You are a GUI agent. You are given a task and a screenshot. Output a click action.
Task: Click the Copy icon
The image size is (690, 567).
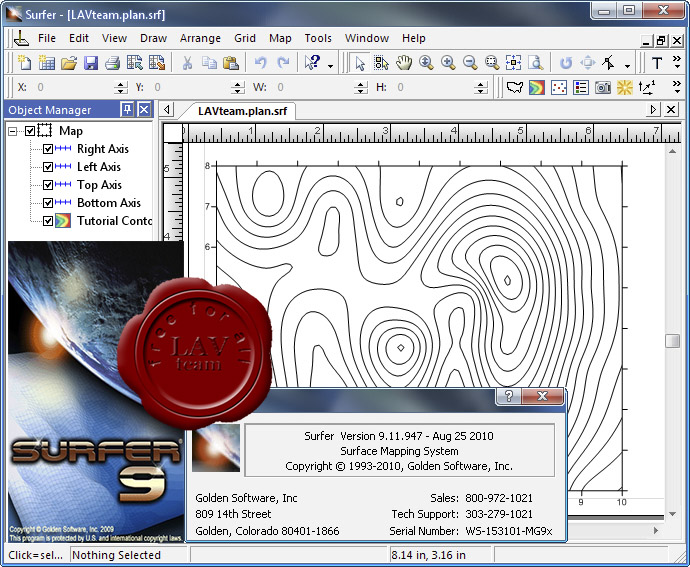pyautogui.click(x=209, y=63)
